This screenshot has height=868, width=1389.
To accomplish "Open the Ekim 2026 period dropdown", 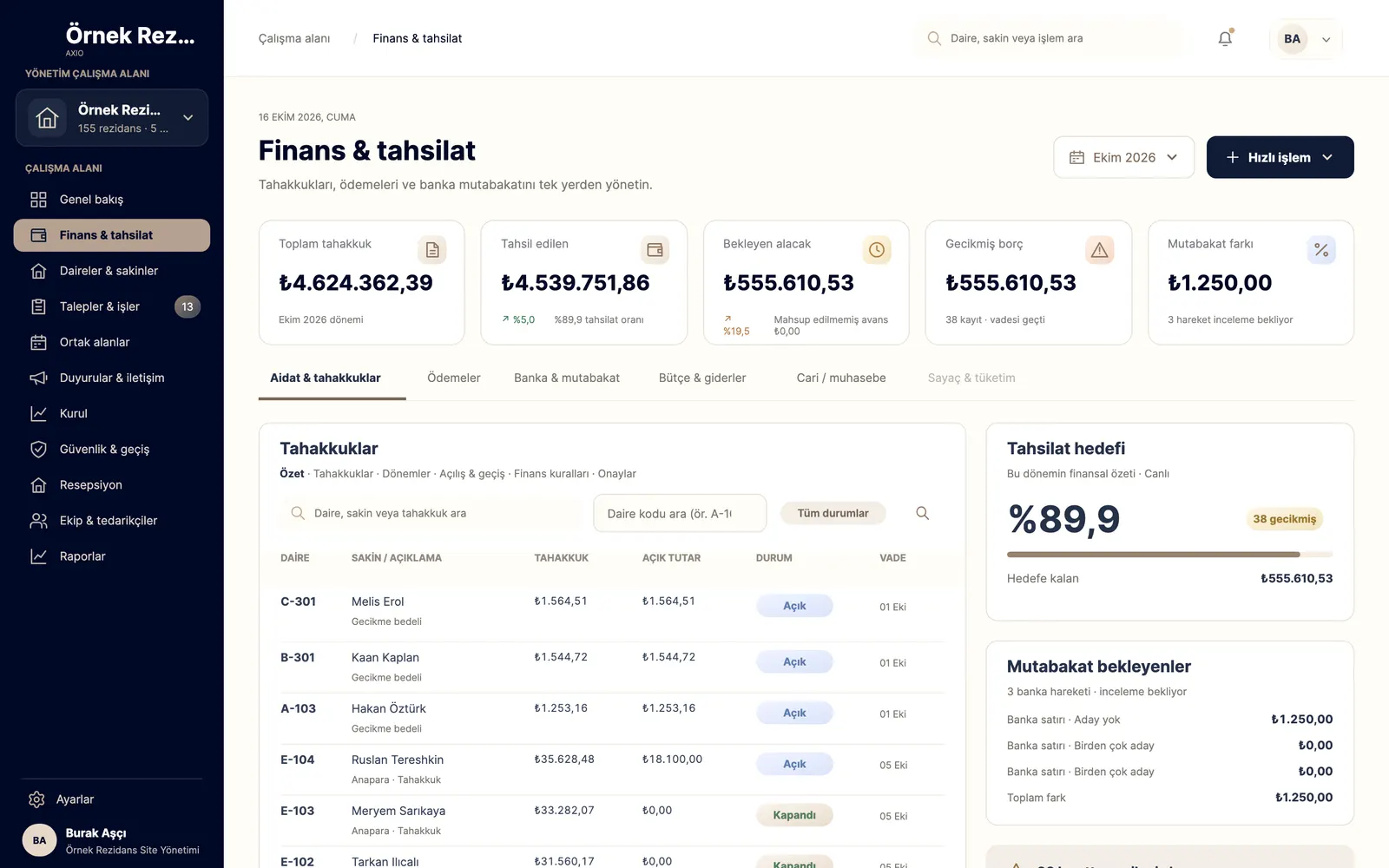I will pyautogui.click(x=1124, y=157).
